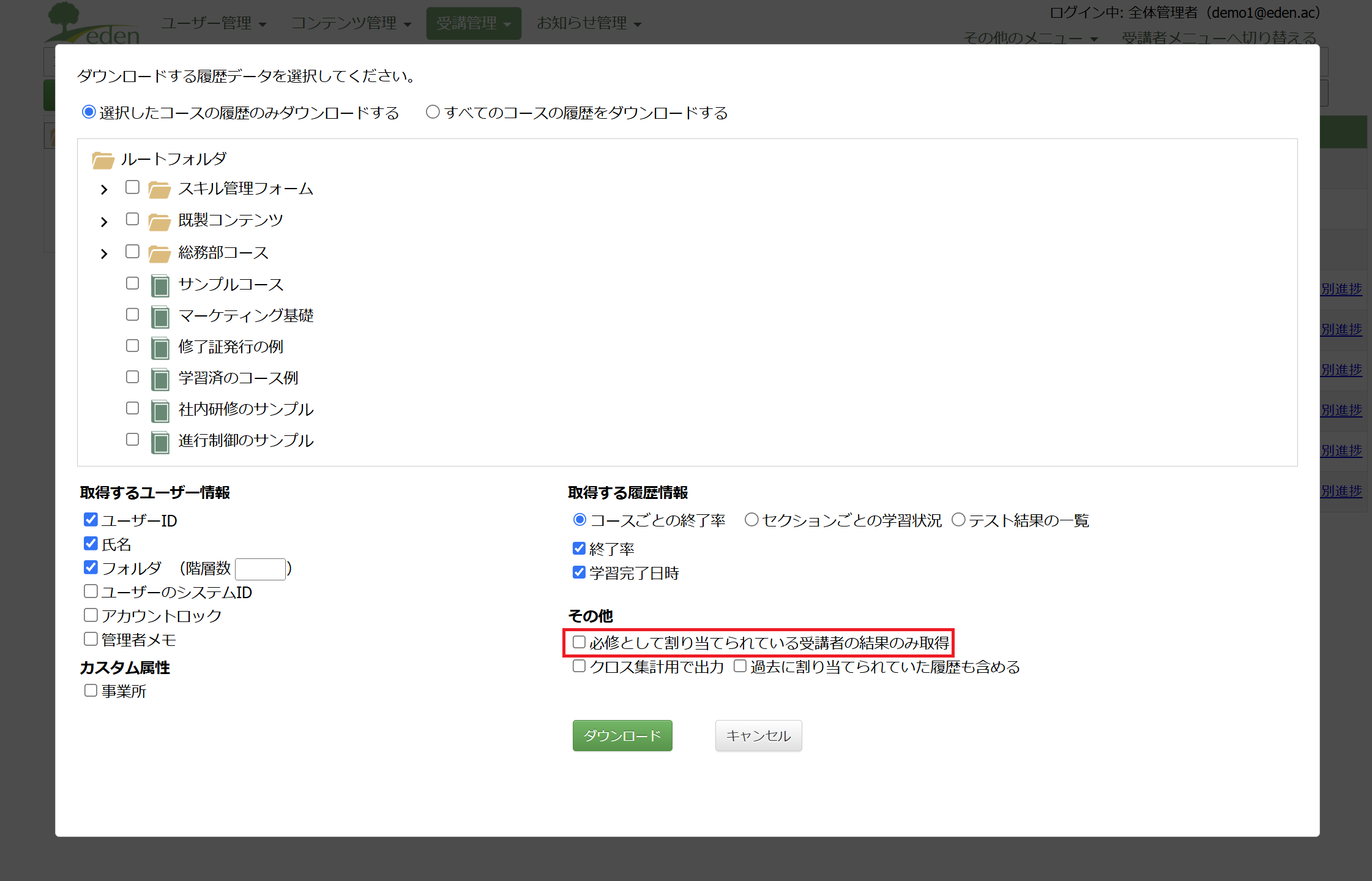Expand the 既製コンテンツ folder

(x=104, y=222)
